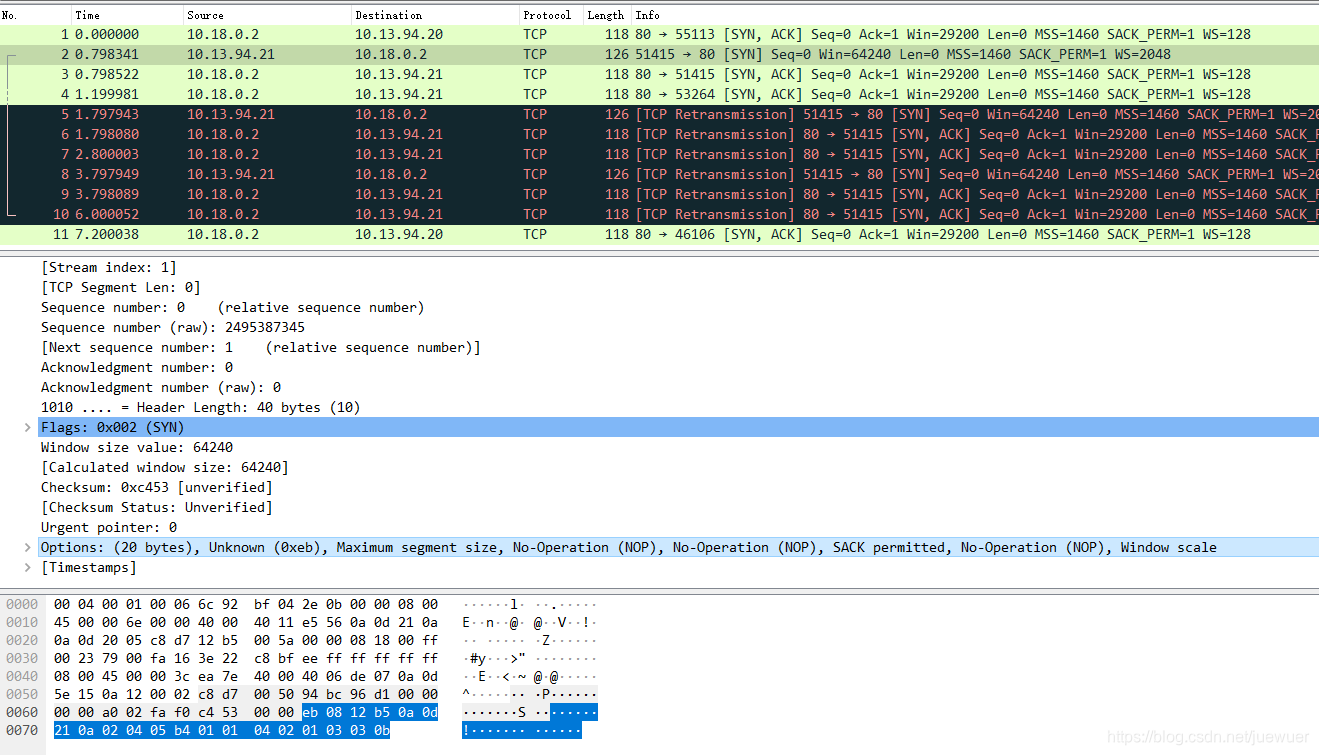Click hex offset 0050 row bytes
Screen dimensions: 1319x755
point(246,694)
